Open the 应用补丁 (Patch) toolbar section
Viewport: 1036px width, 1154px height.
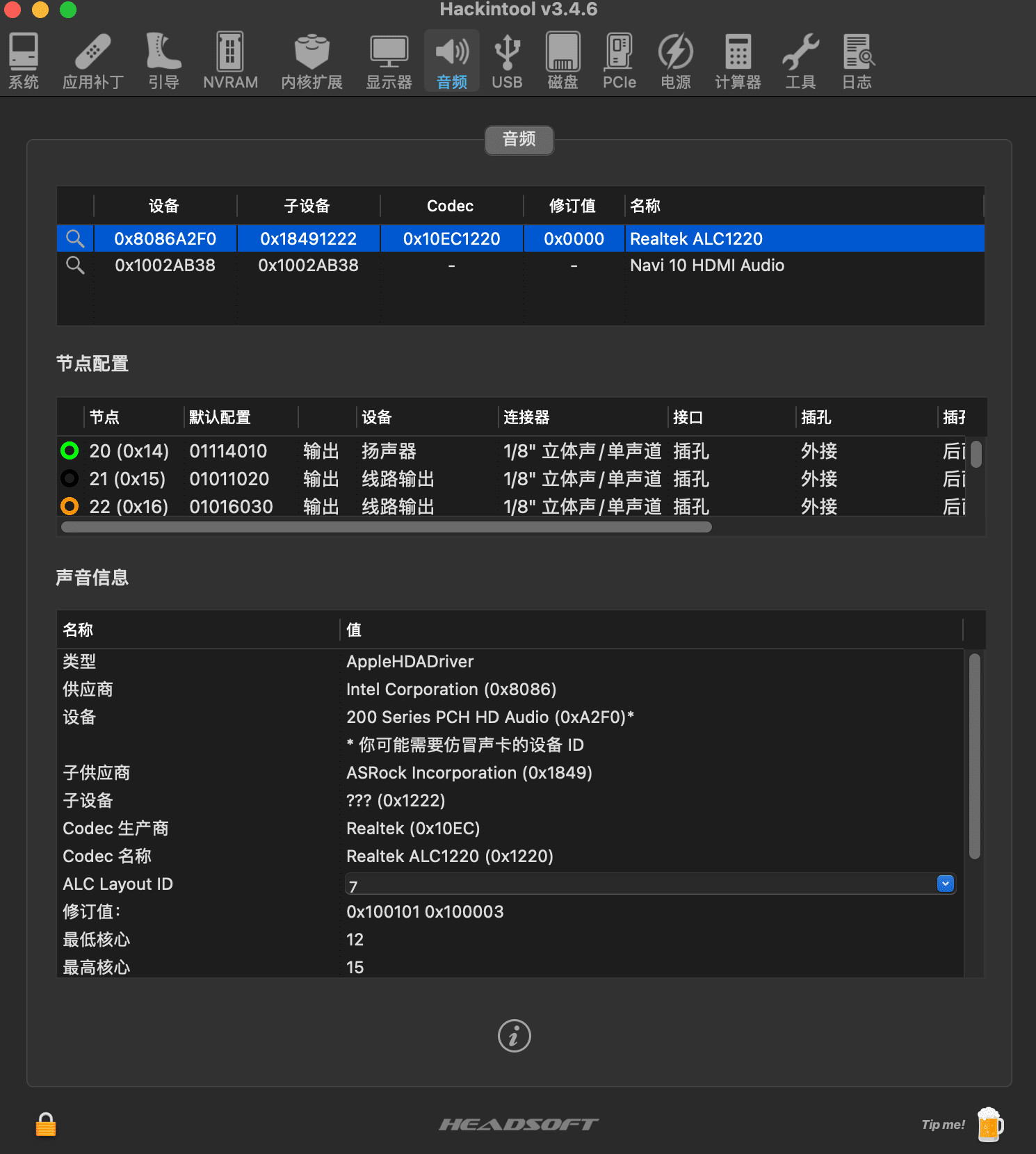point(93,61)
